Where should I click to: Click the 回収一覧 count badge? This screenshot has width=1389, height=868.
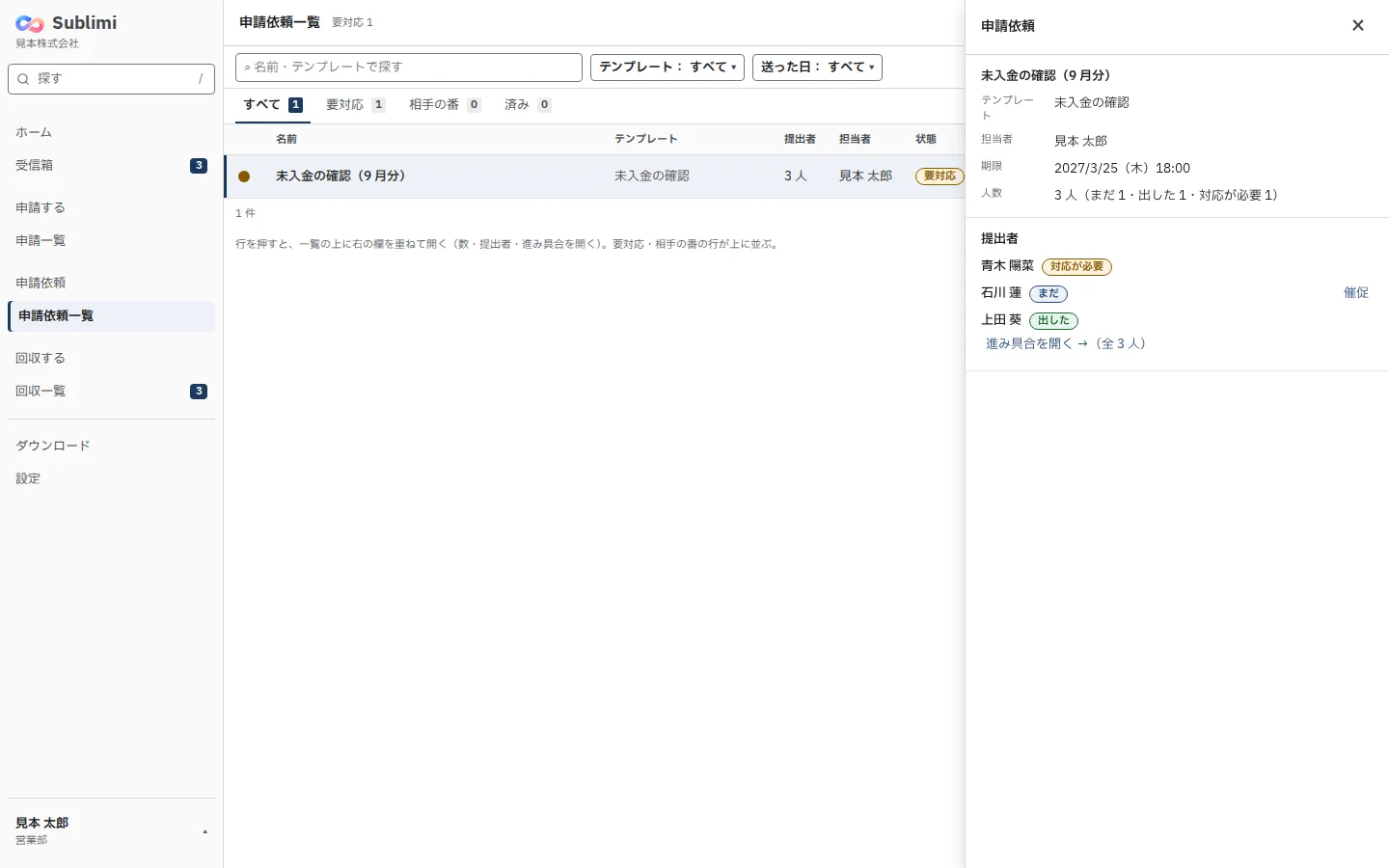[x=199, y=392]
